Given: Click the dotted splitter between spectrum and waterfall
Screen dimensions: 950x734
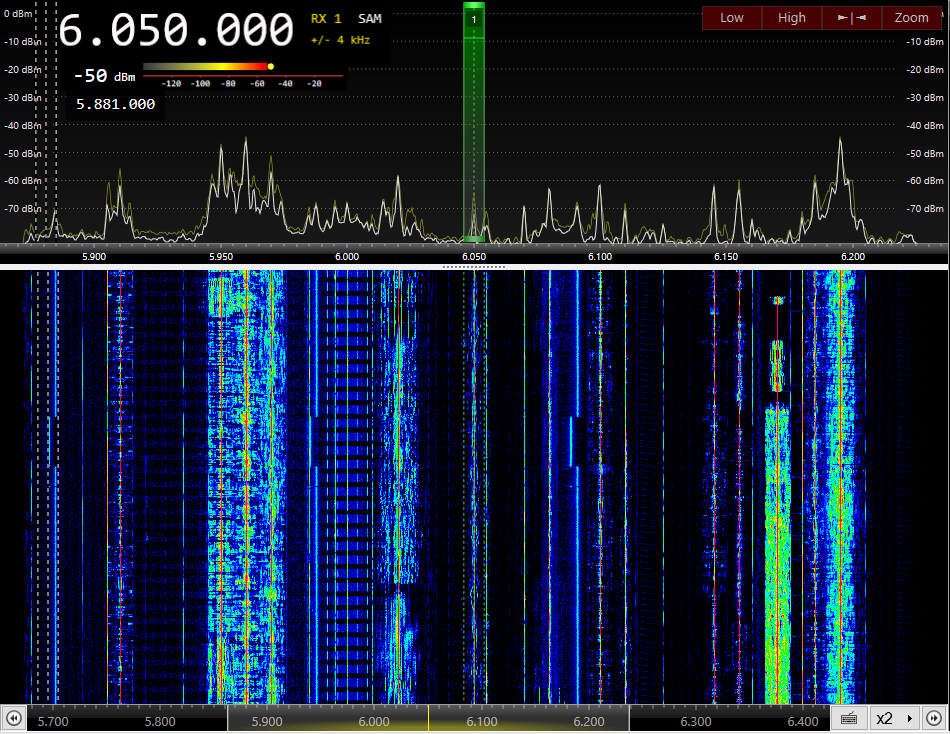Looking at the screenshot, I should [x=474, y=267].
